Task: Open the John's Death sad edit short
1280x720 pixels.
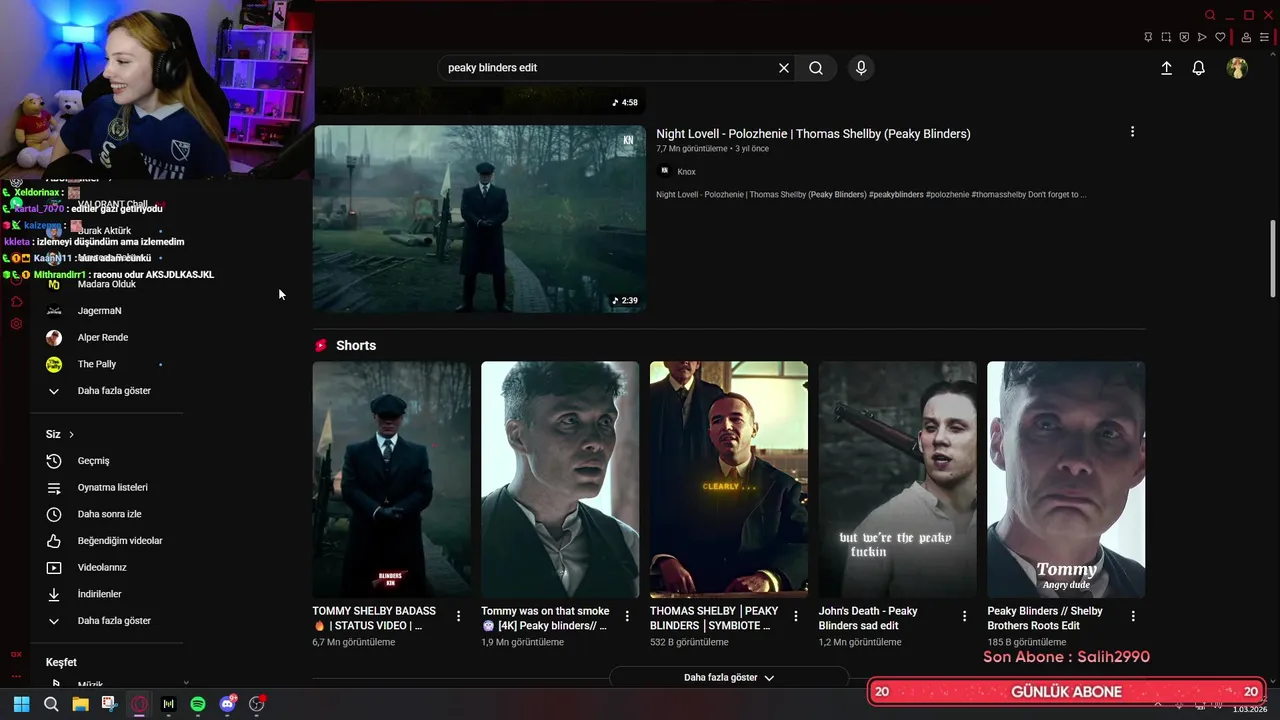Action: tap(897, 480)
